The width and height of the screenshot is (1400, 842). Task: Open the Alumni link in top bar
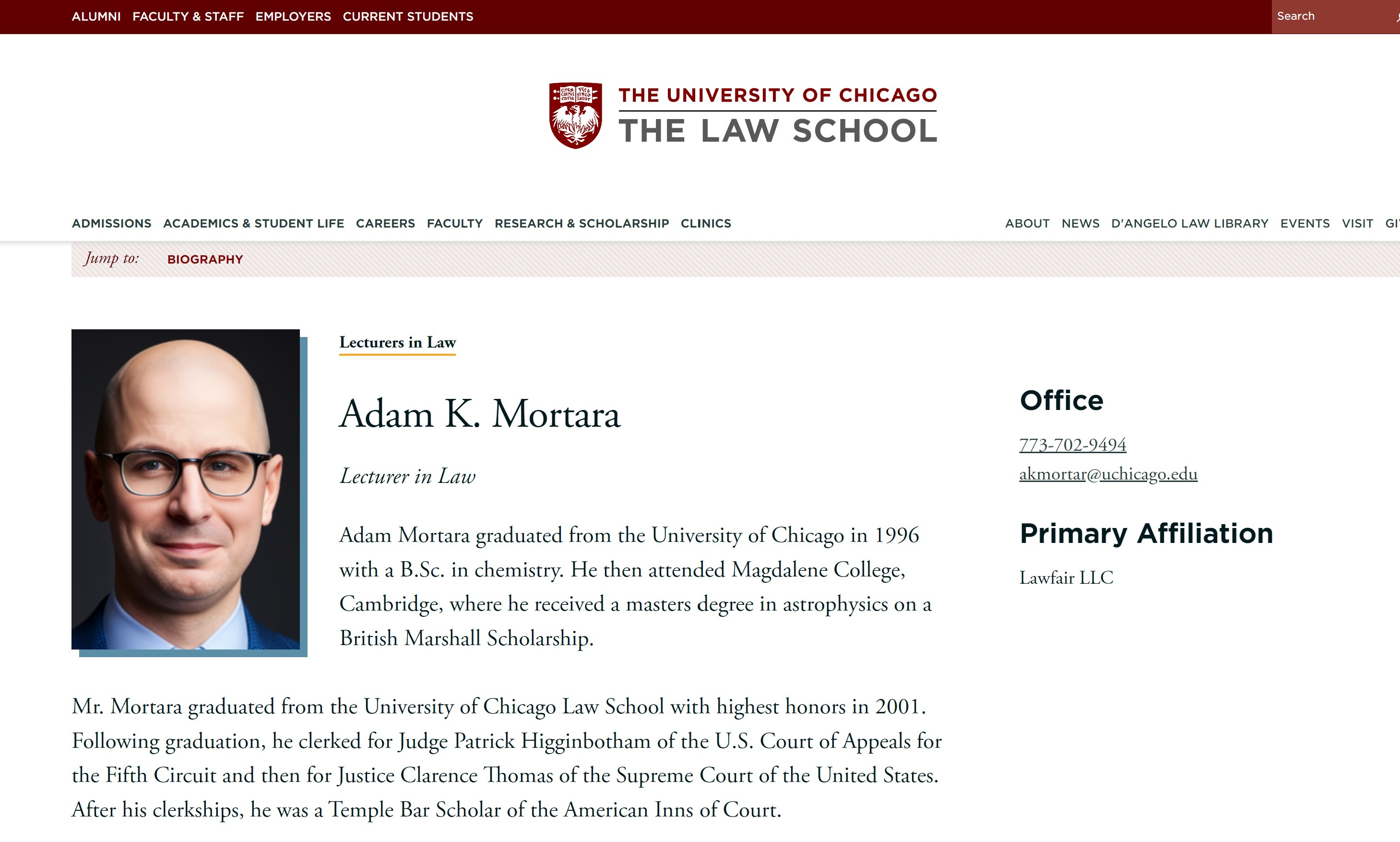point(96,16)
